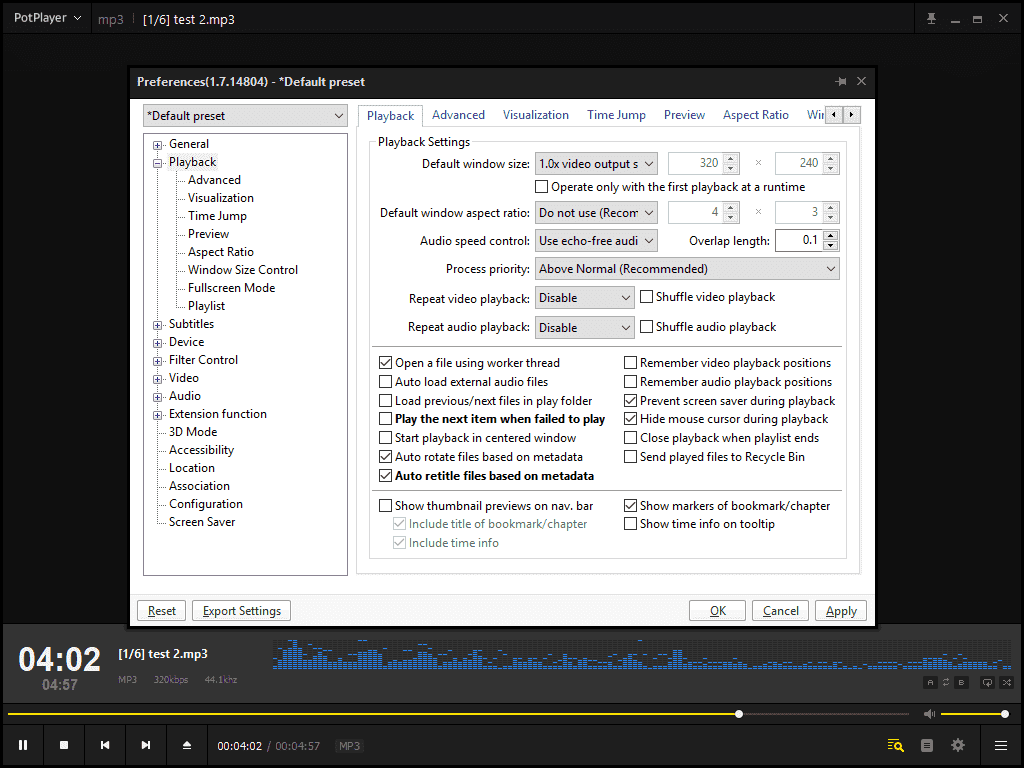Switch to the Preview tab
The height and width of the screenshot is (768, 1024).
pos(684,115)
